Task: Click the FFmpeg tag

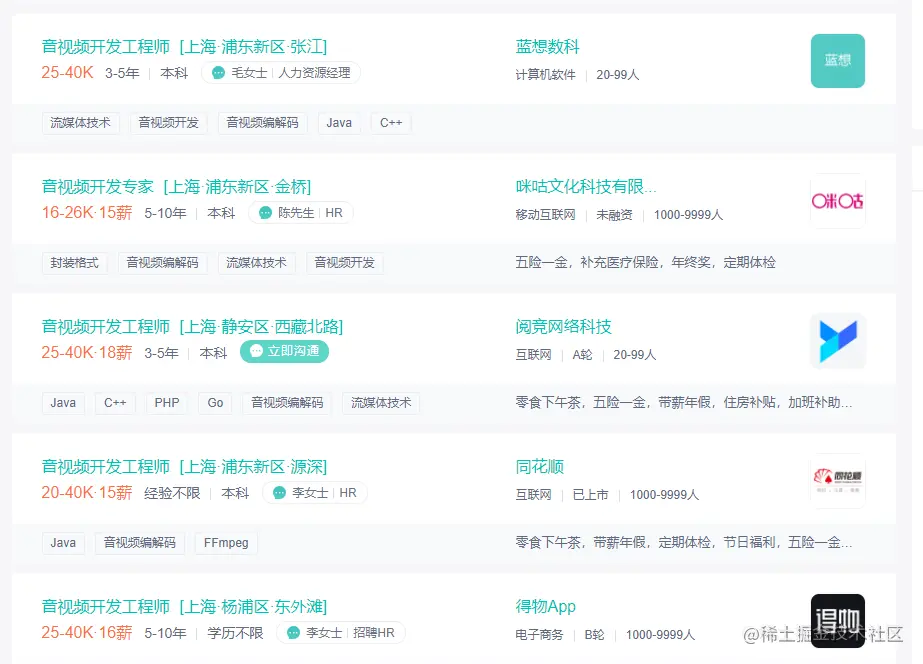Action: [226, 543]
